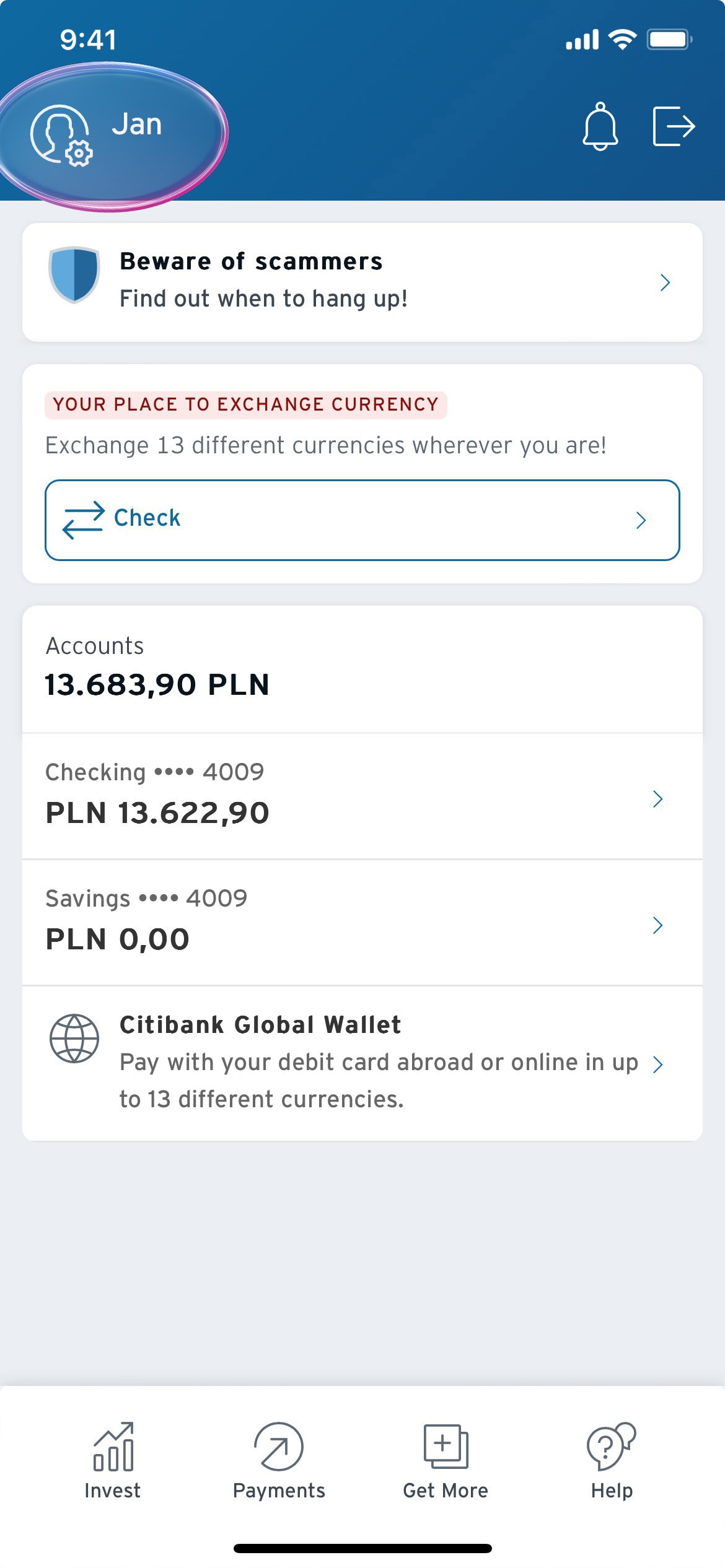
Task: Expand the Beware of scammers chevron
Action: point(666,282)
